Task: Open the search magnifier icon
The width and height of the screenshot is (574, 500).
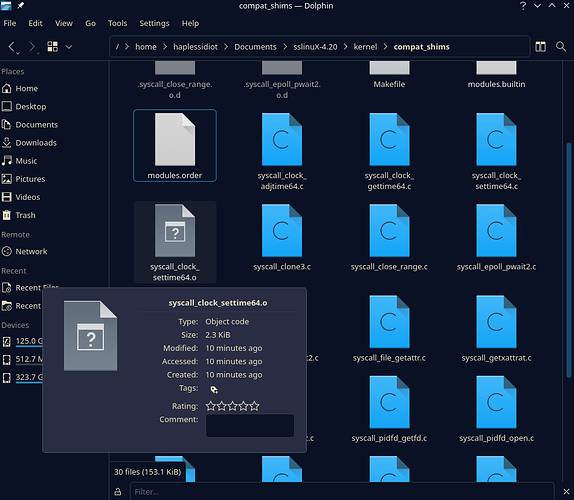Action: [x=560, y=46]
